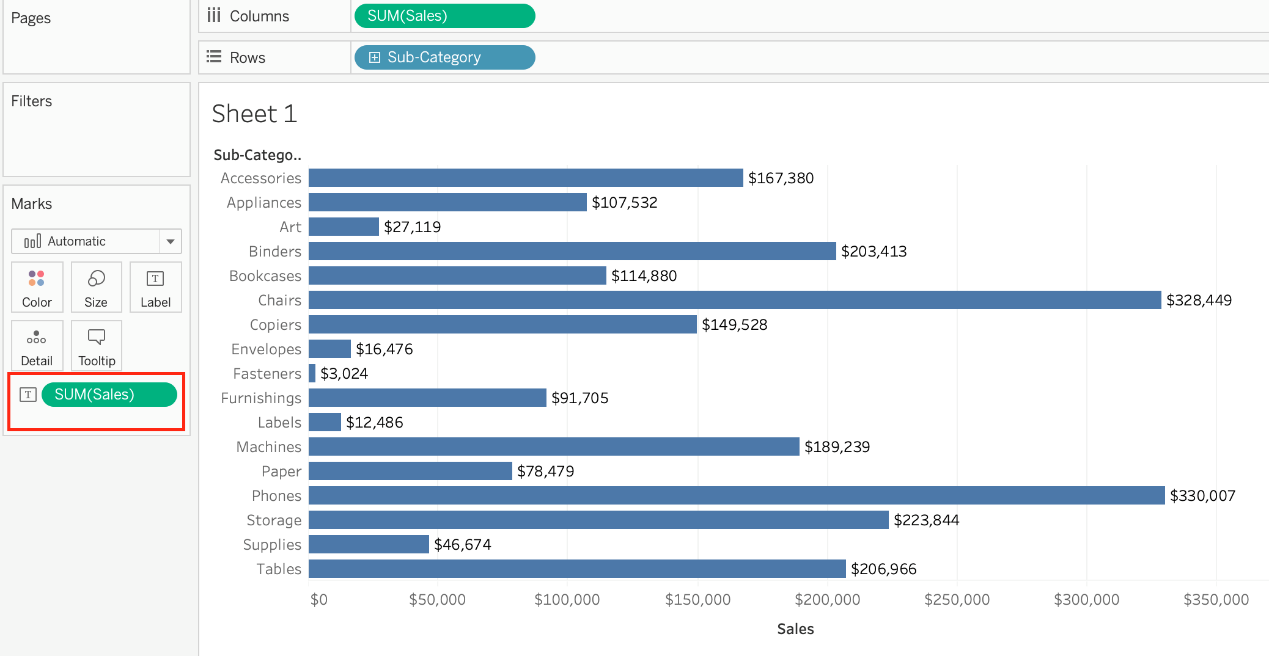Open the Label marks card

coord(156,288)
